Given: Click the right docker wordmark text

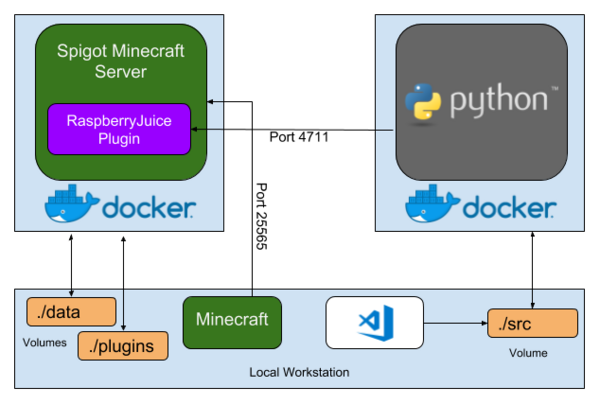Looking at the screenshot, I should [x=510, y=208].
